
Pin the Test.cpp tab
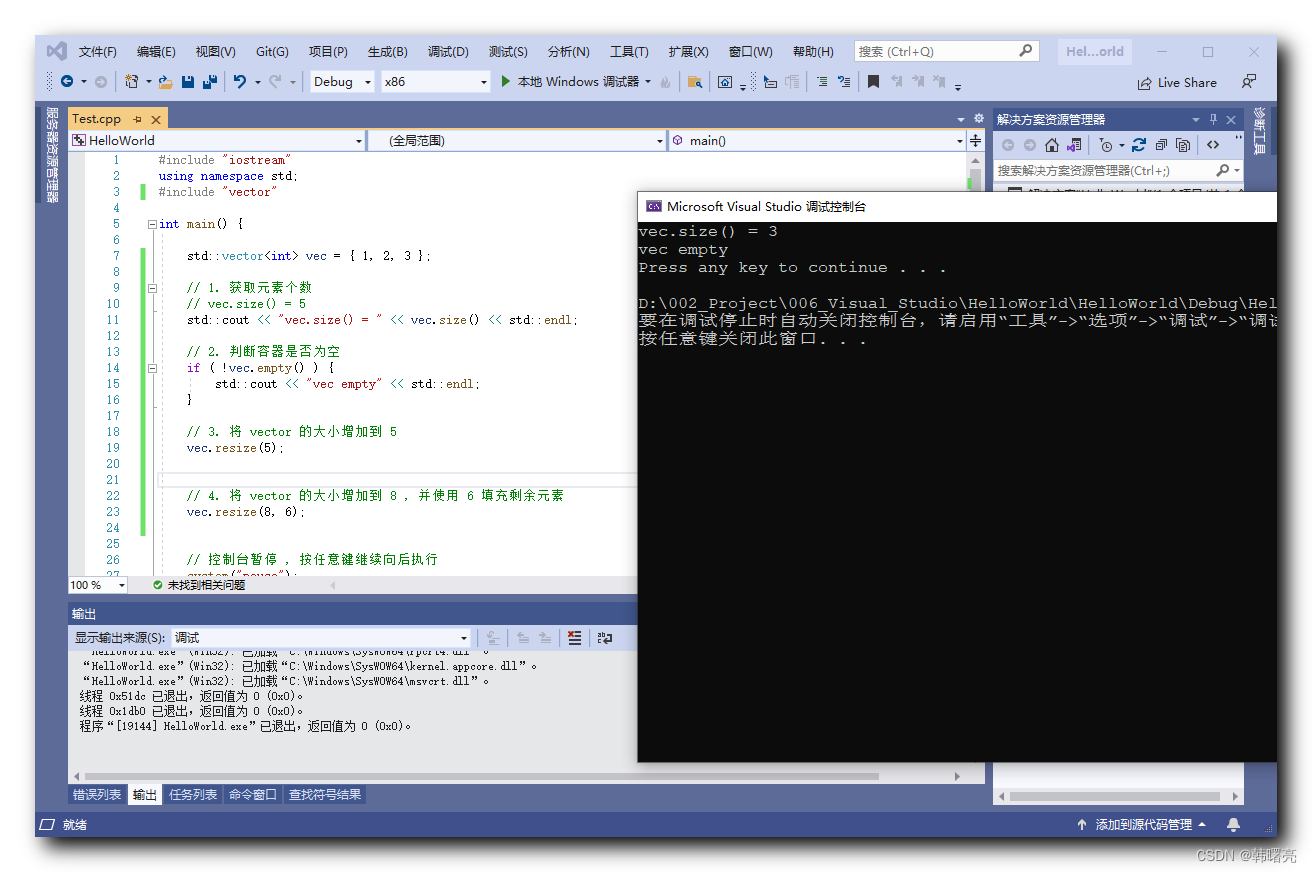137,119
